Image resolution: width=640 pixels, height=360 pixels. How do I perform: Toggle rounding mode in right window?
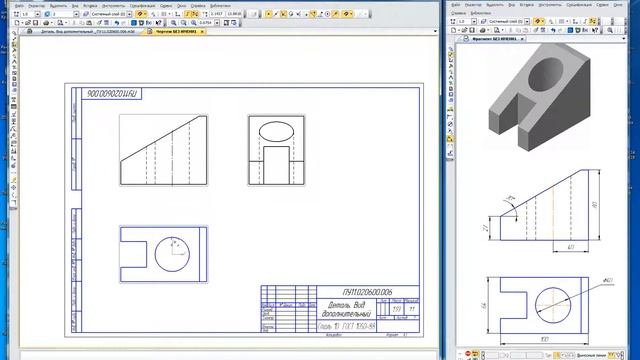pyautogui.click(x=592, y=22)
